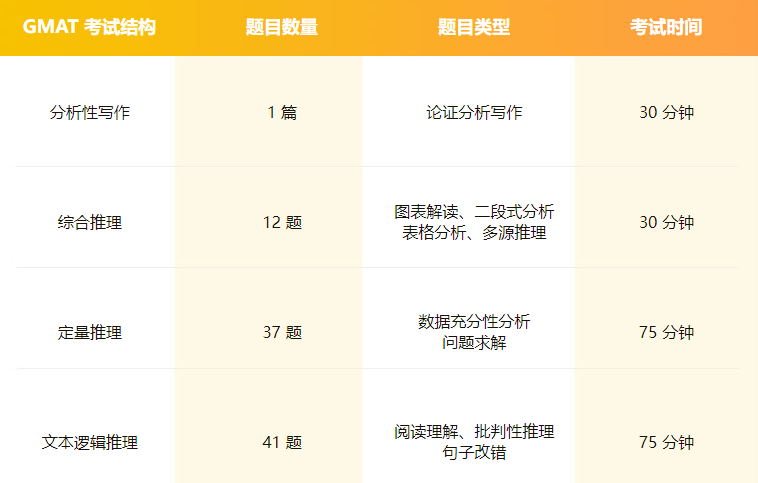Select the 30 分钟 cell in 分析性写作 row
The width and height of the screenshot is (758, 483).
666,112
